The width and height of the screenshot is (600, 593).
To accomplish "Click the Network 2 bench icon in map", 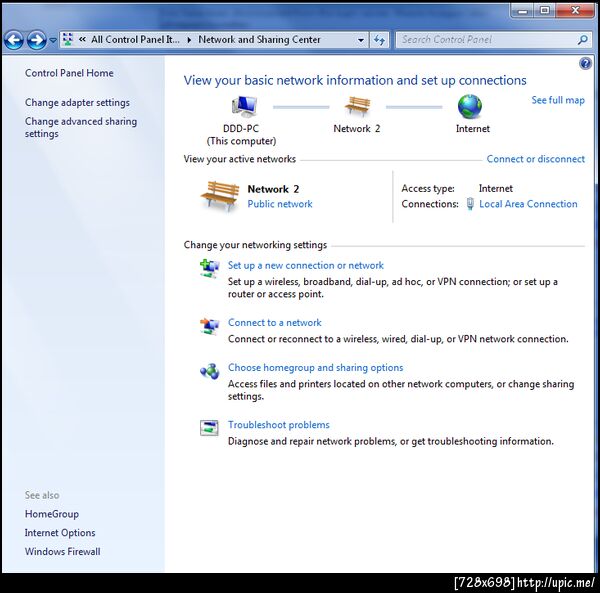I will tap(357, 106).
